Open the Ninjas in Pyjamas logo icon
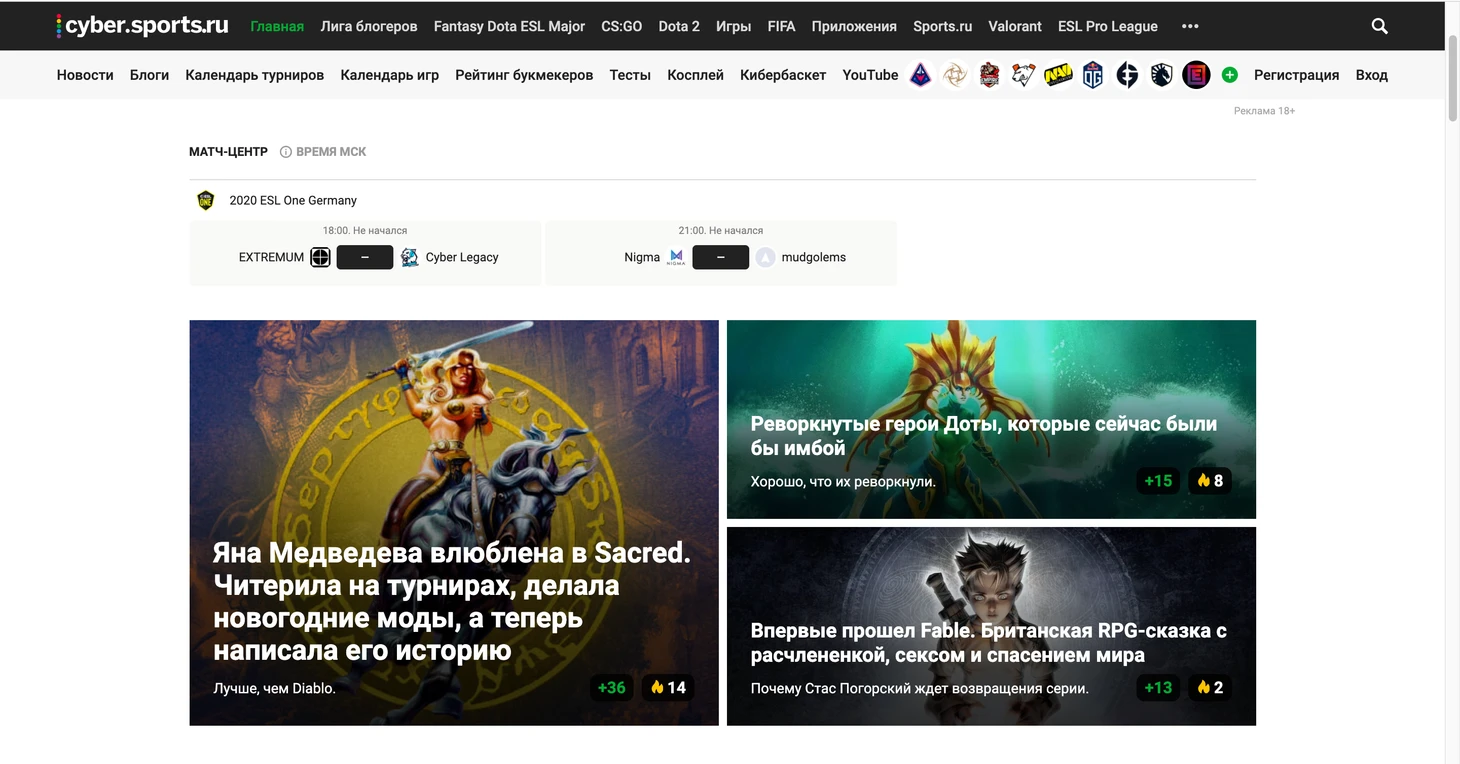The width and height of the screenshot is (1460, 764). click(955, 75)
